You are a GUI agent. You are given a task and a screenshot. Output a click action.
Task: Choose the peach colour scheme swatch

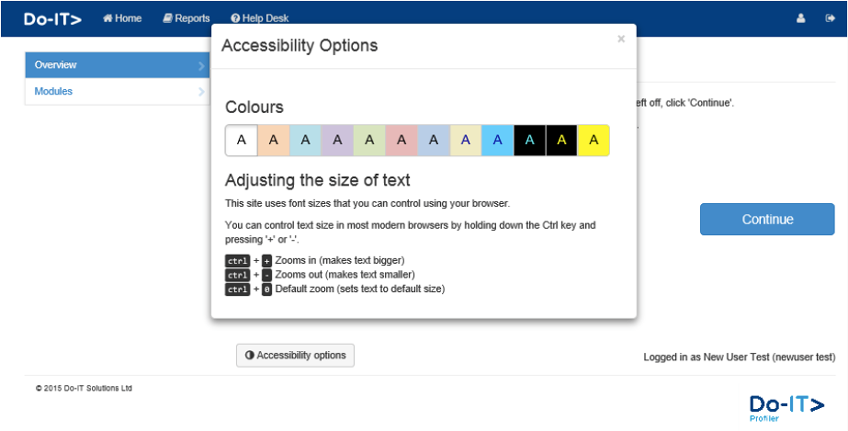click(x=273, y=140)
